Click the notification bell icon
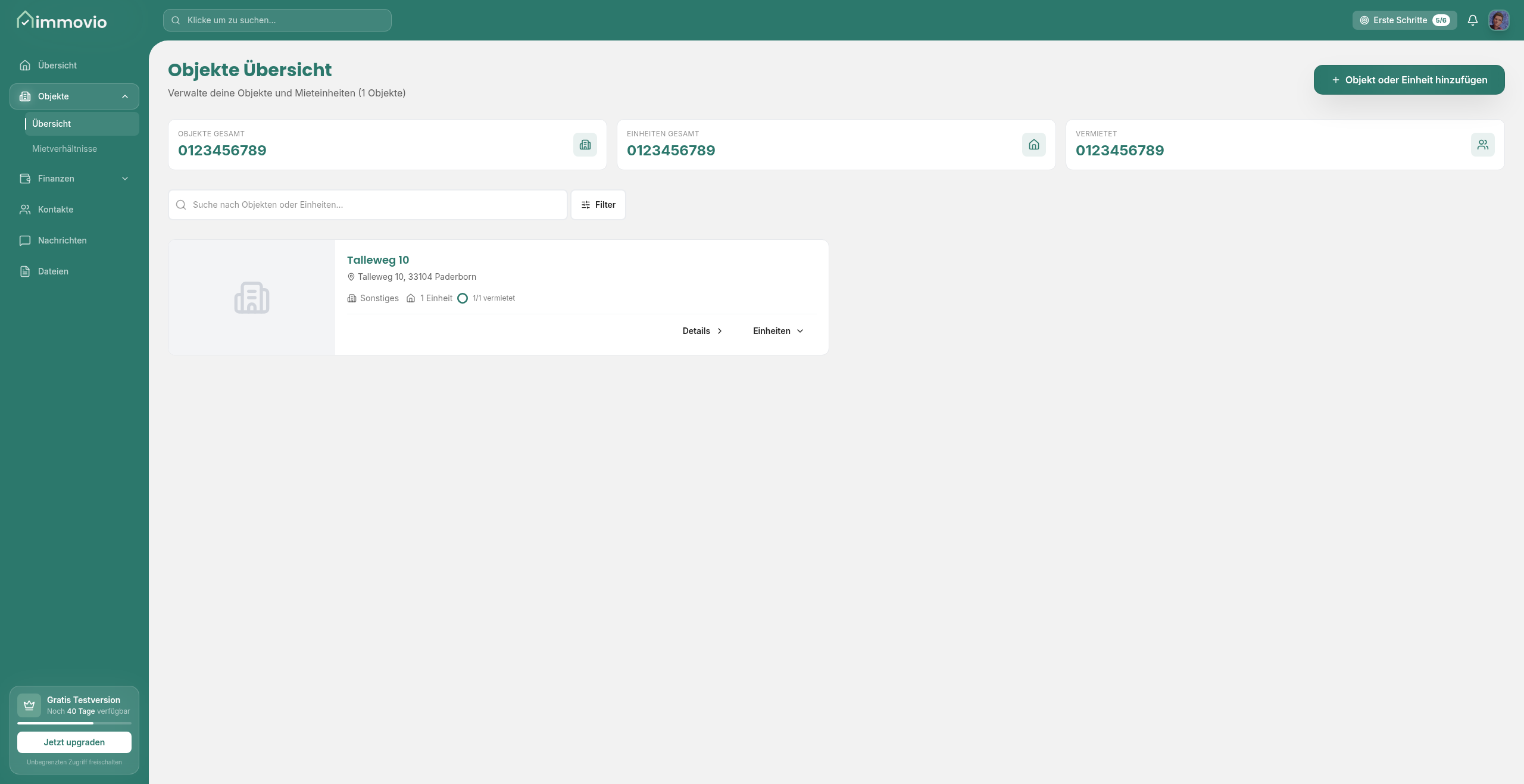Viewport: 1524px width, 784px height. [x=1472, y=20]
